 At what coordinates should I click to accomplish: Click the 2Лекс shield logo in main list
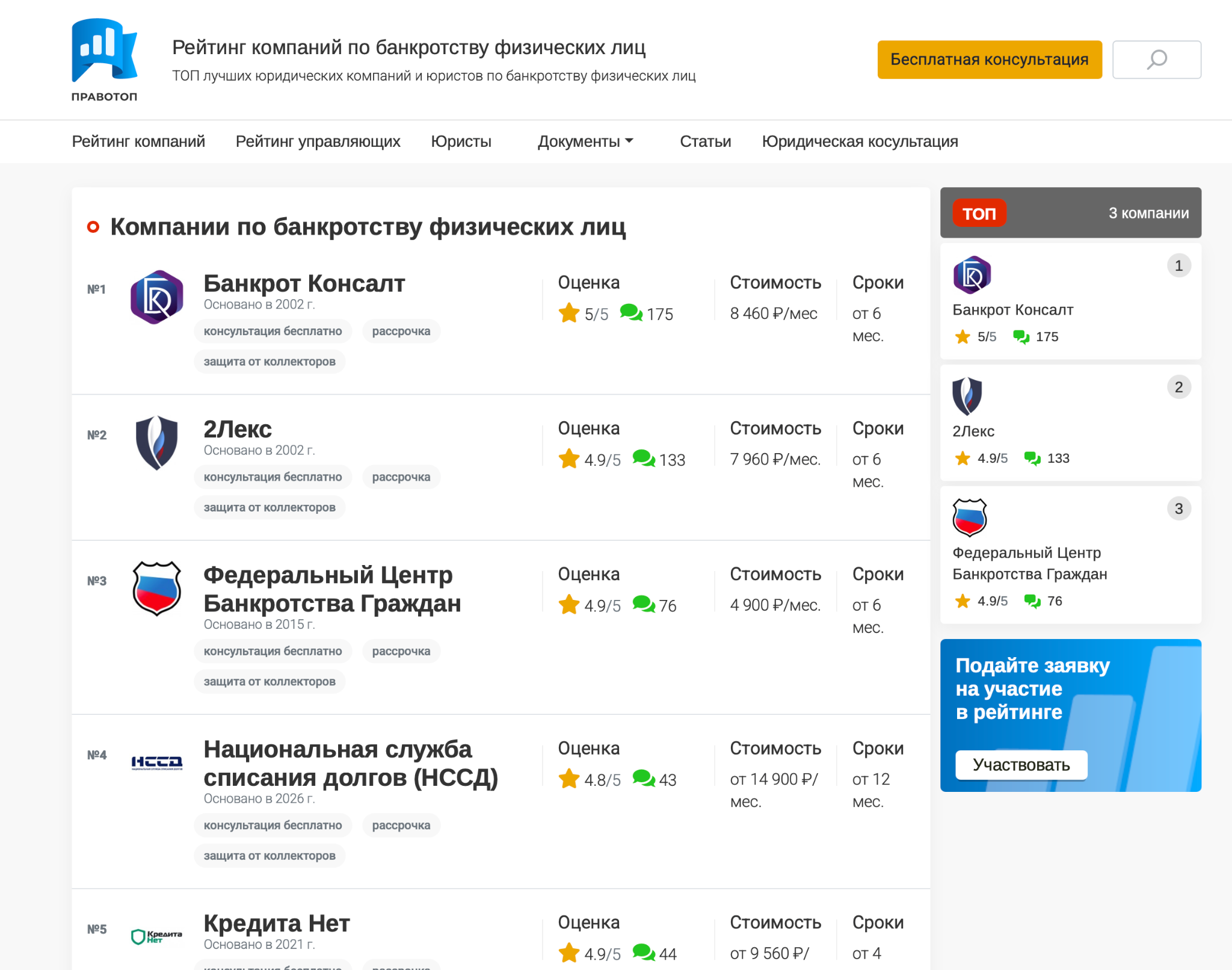(x=157, y=442)
